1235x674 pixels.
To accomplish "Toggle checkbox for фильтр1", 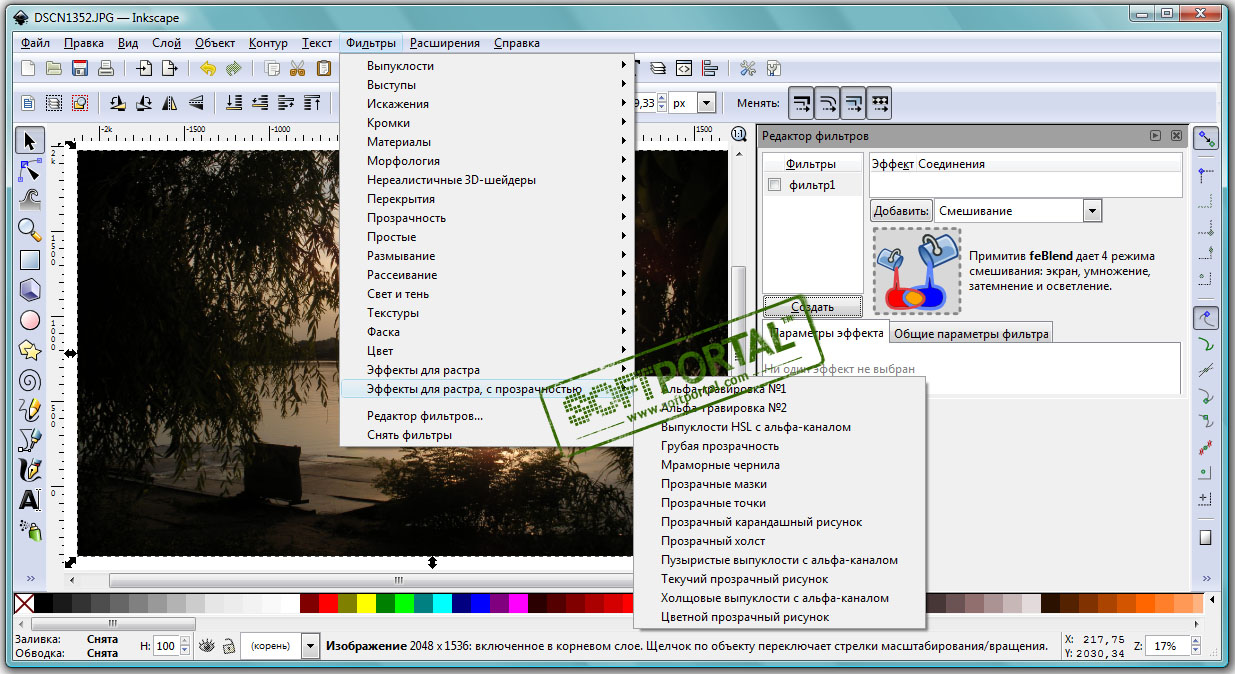I will pyautogui.click(x=774, y=185).
